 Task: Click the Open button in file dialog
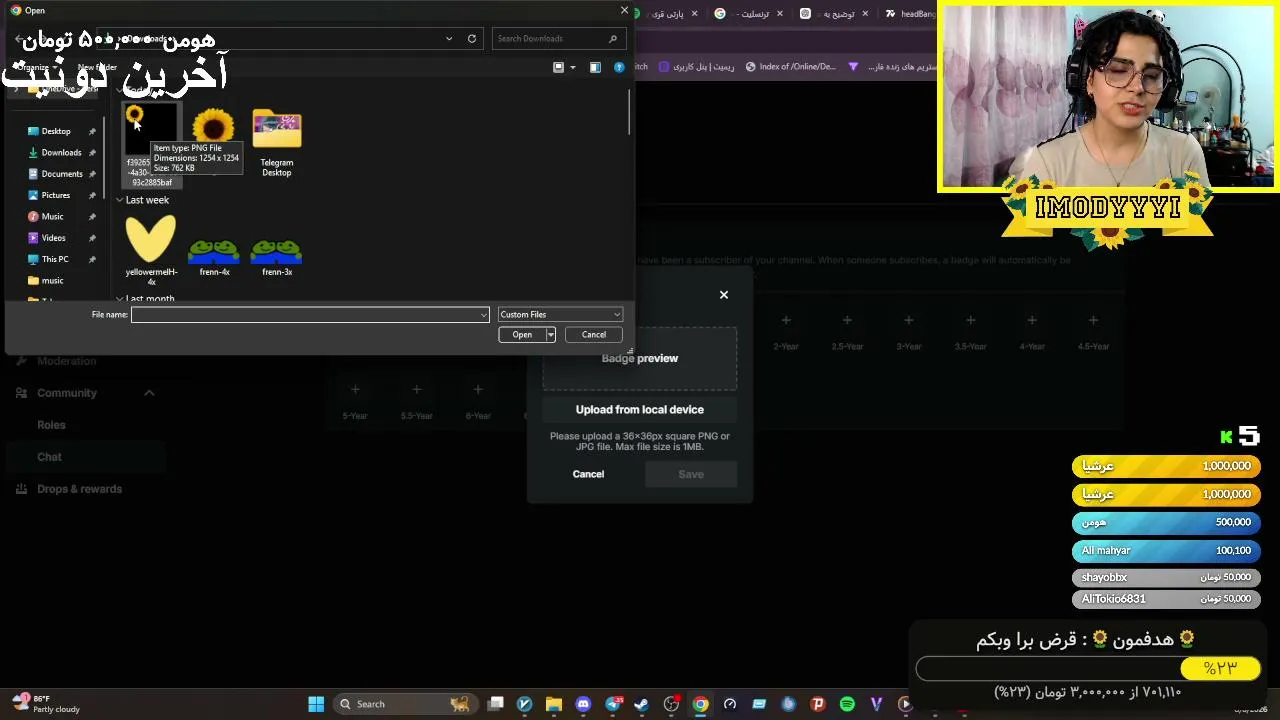coord(522,335)
